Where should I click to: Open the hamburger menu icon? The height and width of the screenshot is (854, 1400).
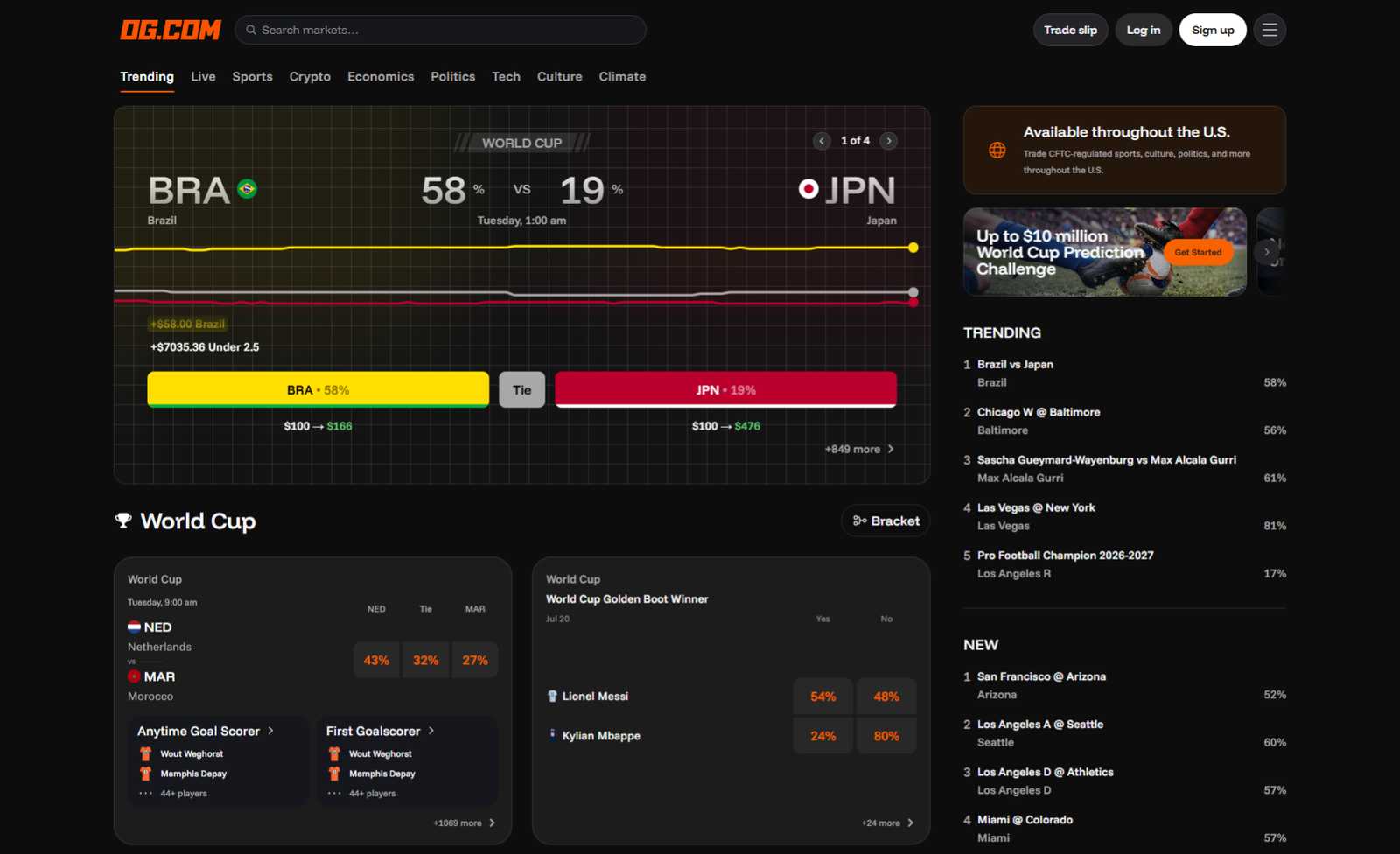pos(1270,30)
